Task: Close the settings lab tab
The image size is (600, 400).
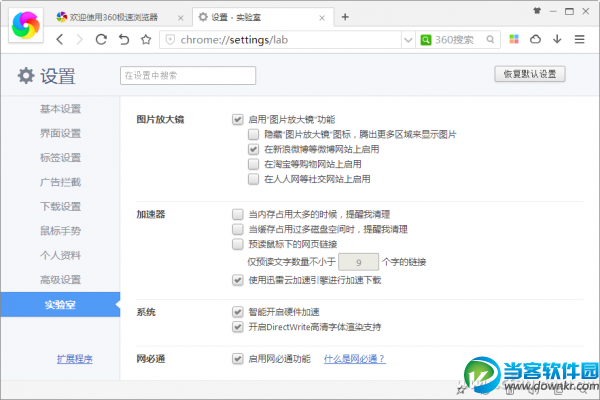Action: click(322, 18)
